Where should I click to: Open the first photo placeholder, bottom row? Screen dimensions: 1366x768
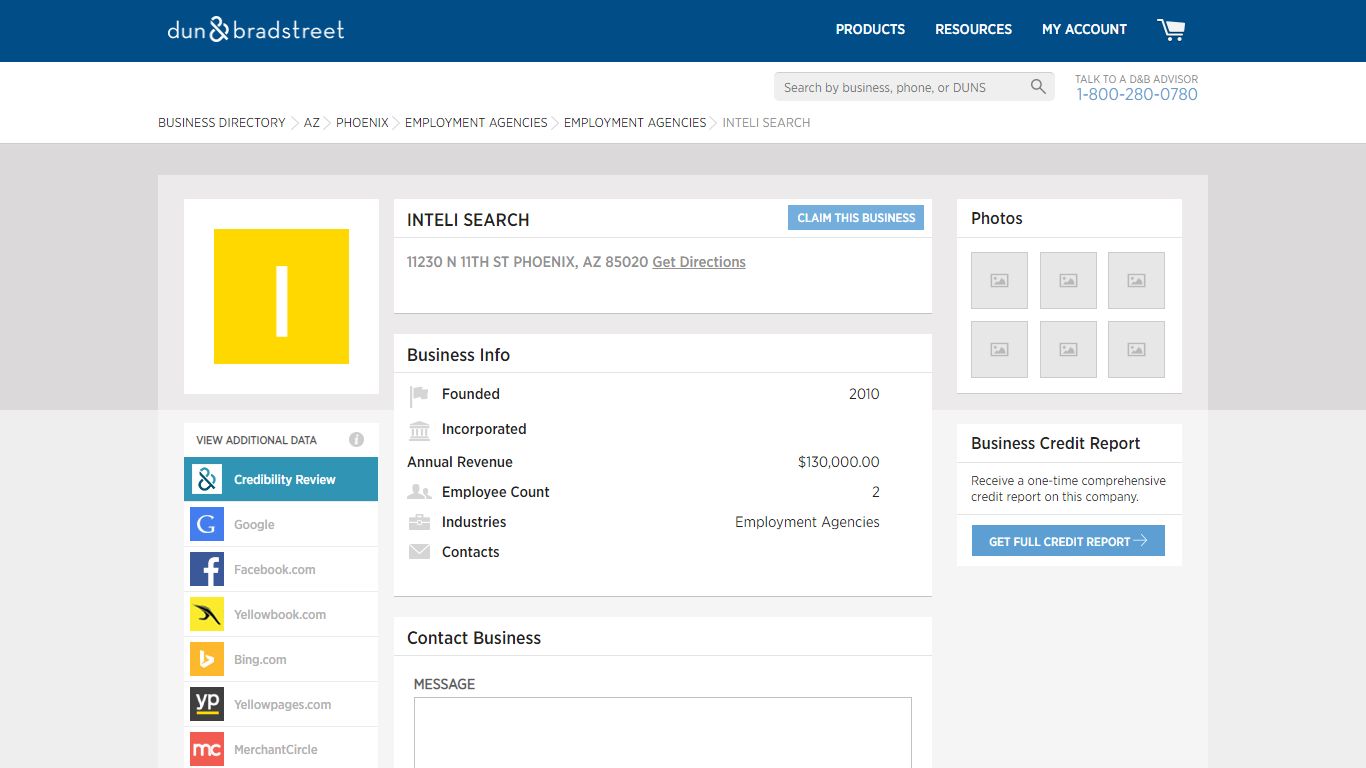[999, 349]
